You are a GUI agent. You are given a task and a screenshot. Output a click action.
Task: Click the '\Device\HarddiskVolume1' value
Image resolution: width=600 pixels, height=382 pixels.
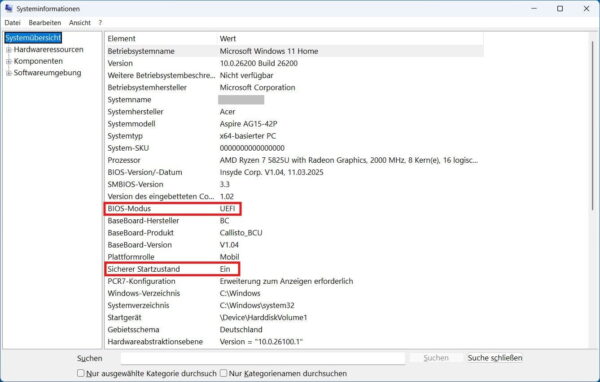click(263, 318)
